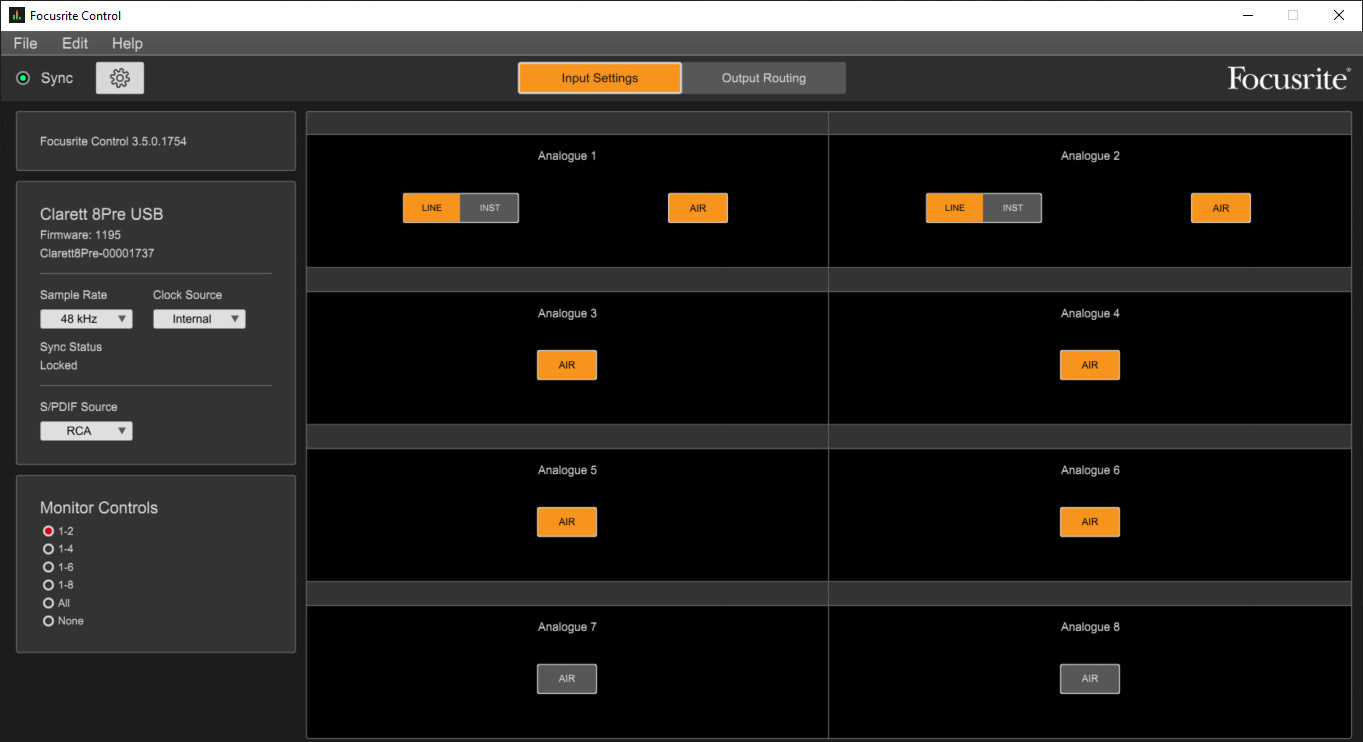Screen dimensions: 1363x742
Task: Enable AIR on Analogue 7
Action: tap(567, 679)
